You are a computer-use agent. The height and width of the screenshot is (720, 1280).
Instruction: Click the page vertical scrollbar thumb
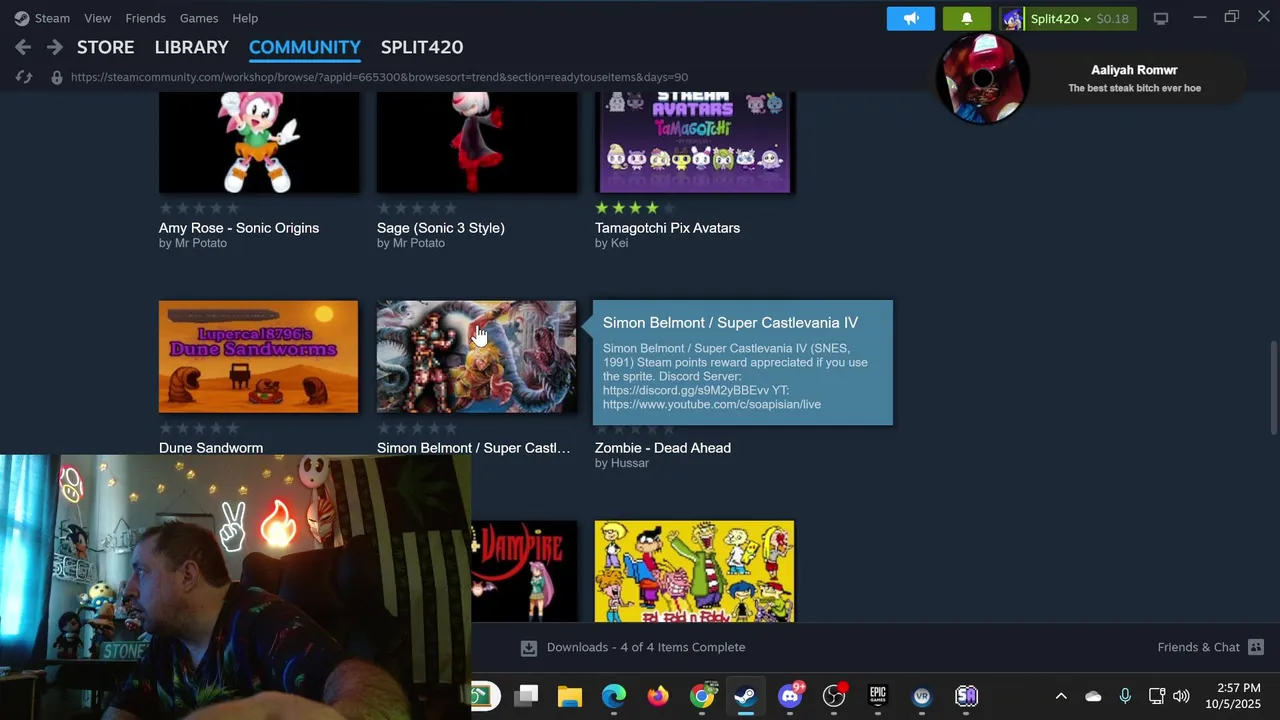tap(1273, 387)
